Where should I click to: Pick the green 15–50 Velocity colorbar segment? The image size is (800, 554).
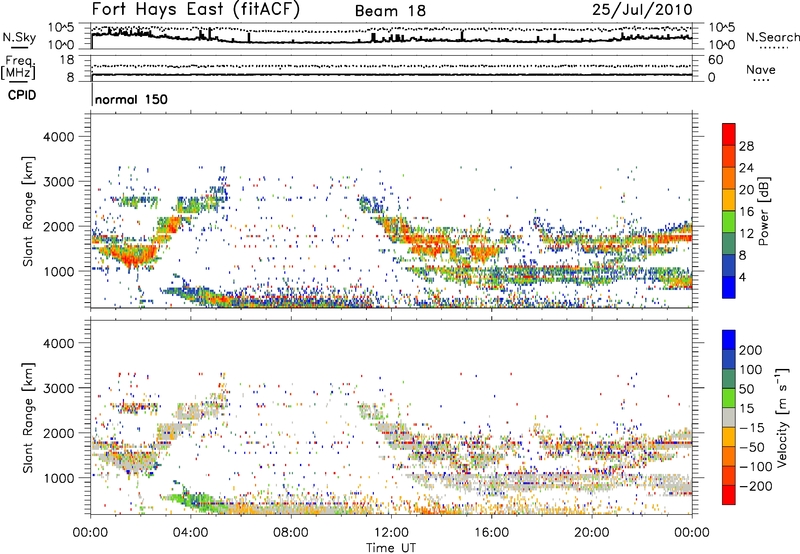729,398
